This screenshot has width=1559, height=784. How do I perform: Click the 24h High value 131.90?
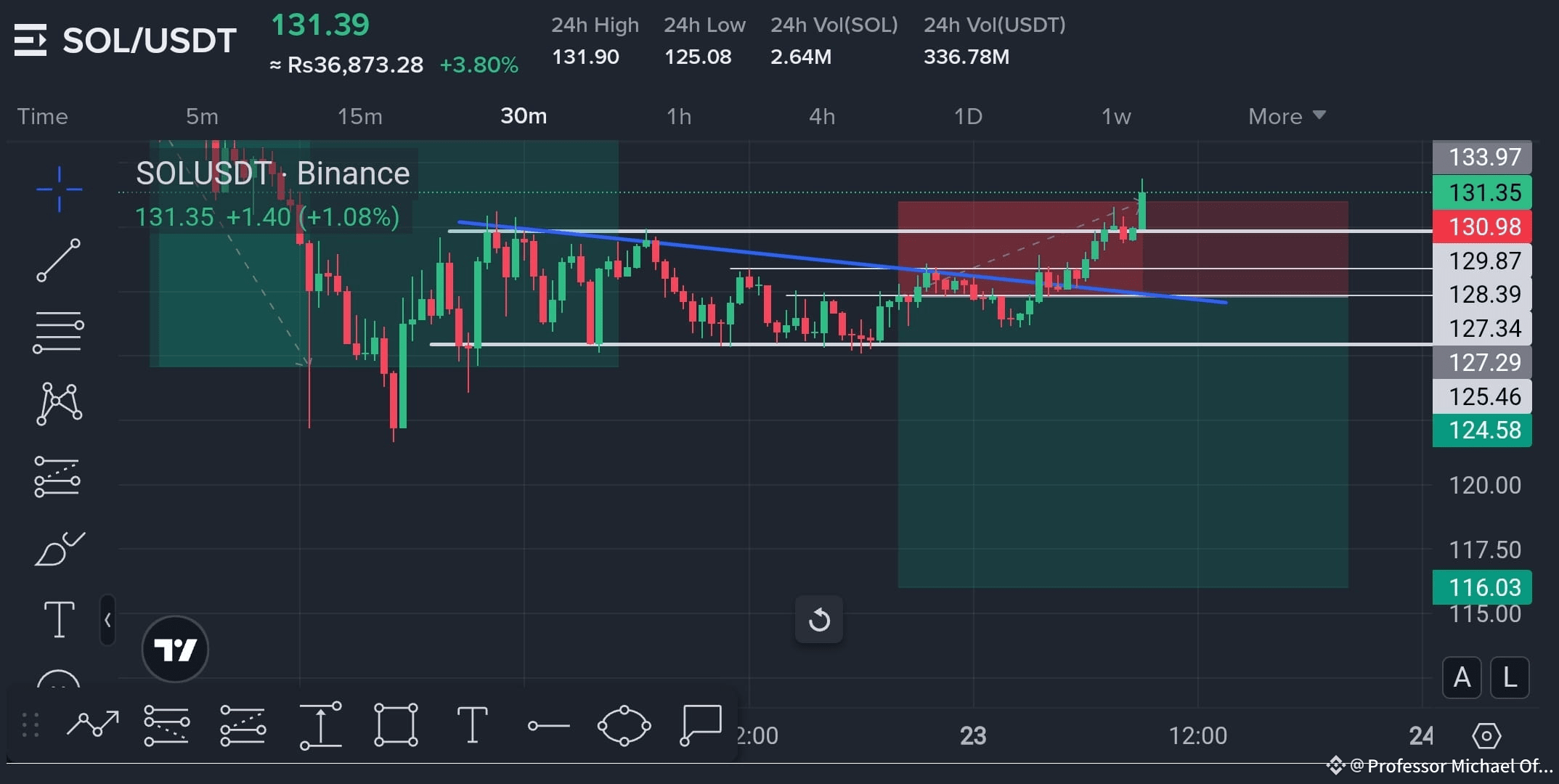pyautogui.click(x=585, y=57)
